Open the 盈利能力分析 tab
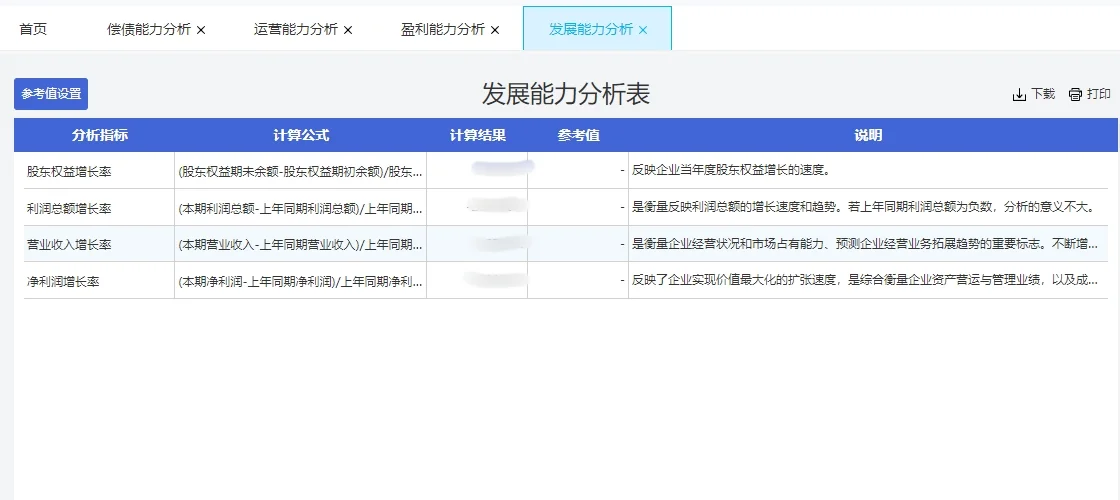 point(443,29)
